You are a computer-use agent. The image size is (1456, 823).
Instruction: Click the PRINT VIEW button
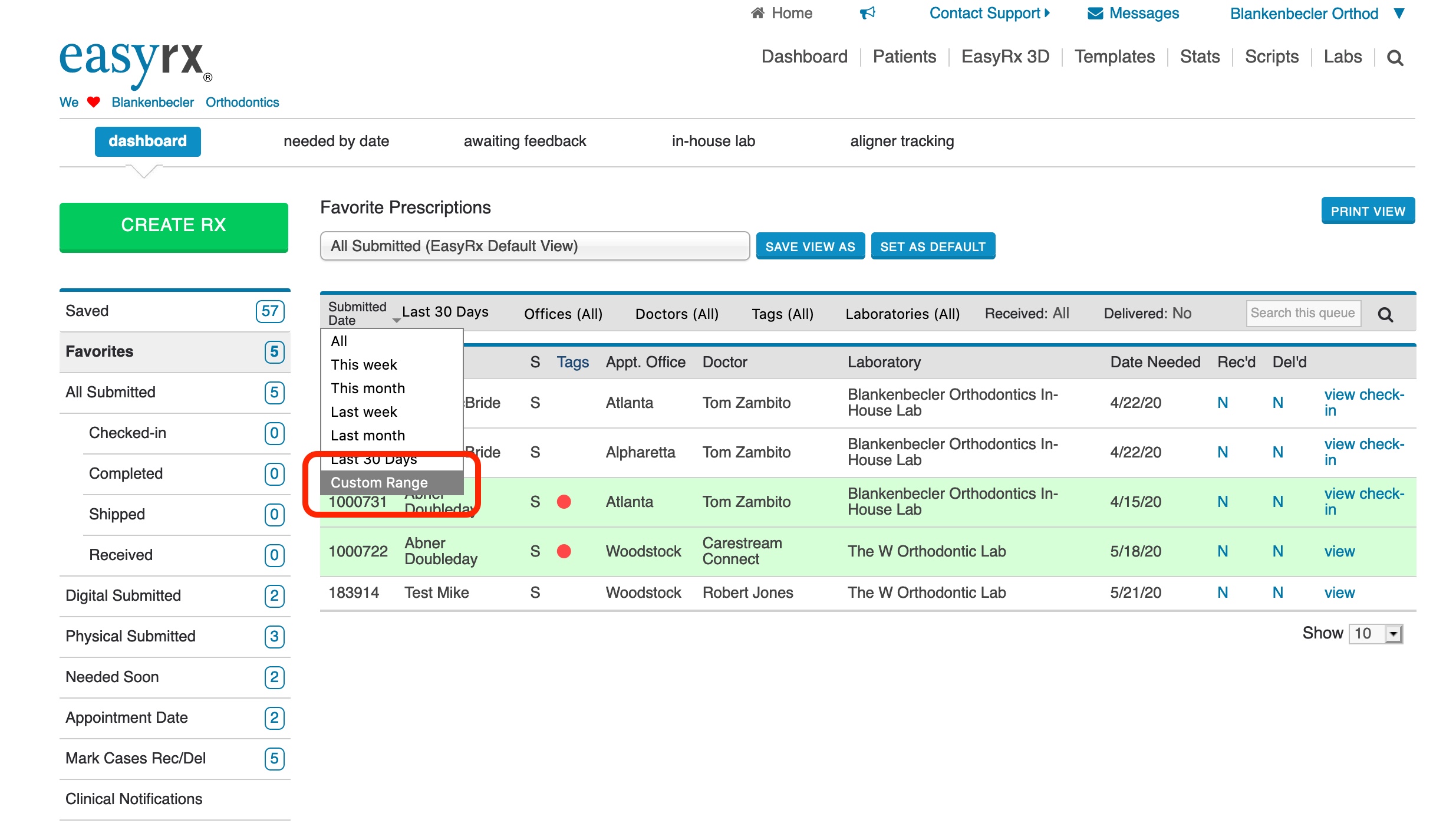coord(1368,211)
